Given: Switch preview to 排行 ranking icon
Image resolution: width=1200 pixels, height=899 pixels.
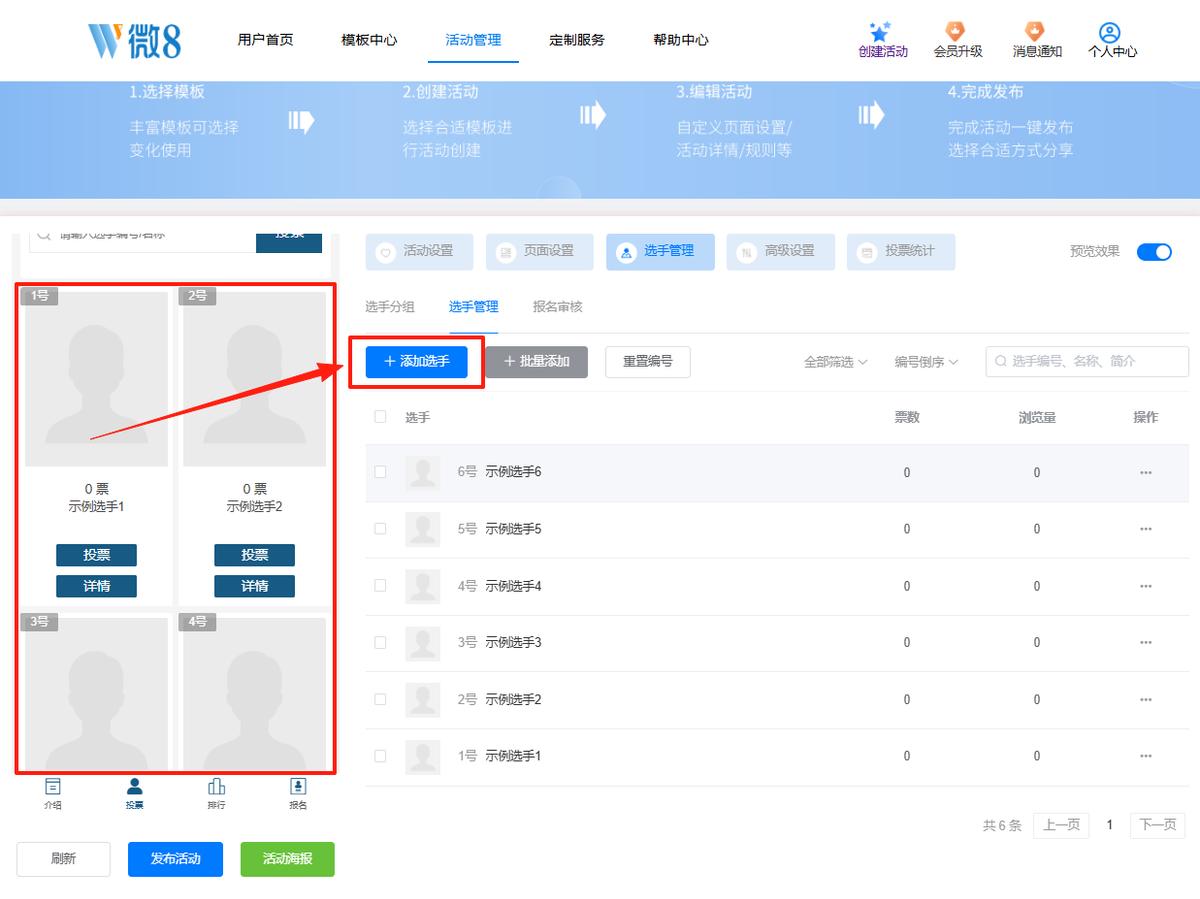Looking at the screenshot, I should (216, 786).
